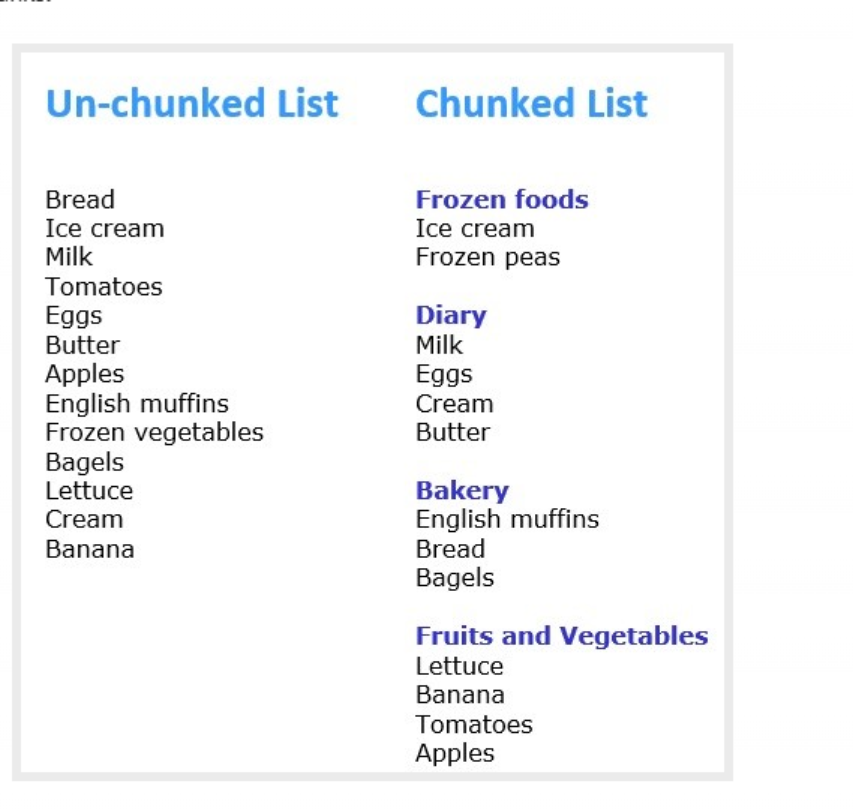Click "Lettuce" in the un-chunked list

pyautogui.click(x=89, y=491)
